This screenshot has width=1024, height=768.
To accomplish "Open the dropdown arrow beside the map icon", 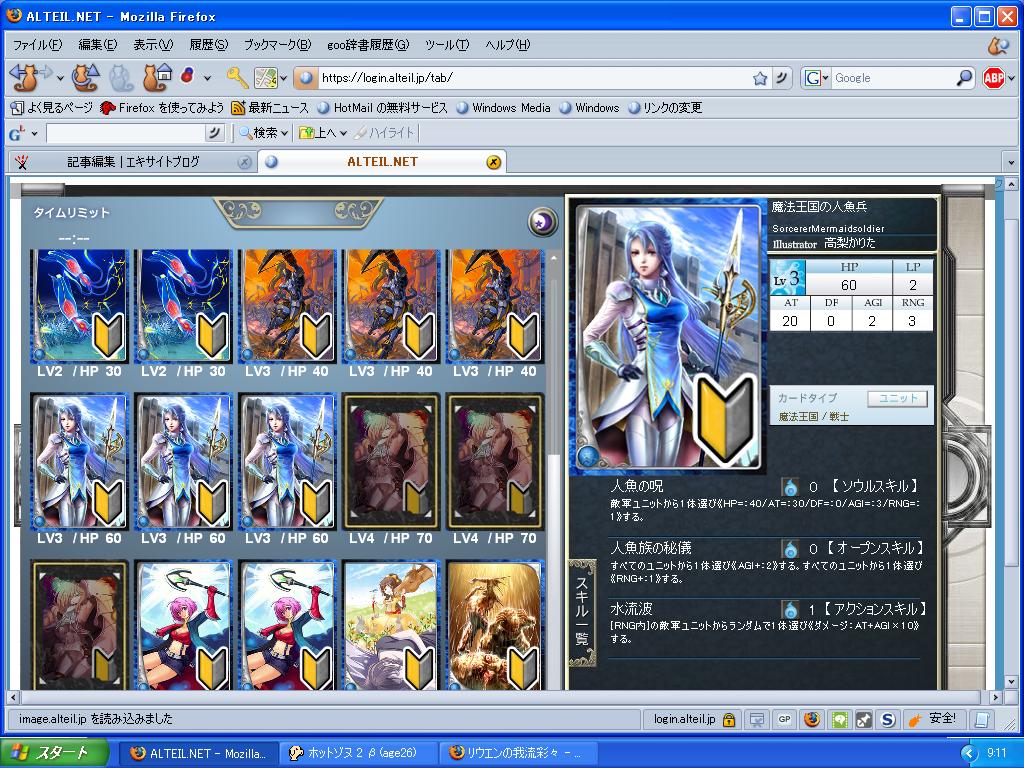I will click(283, 78).
